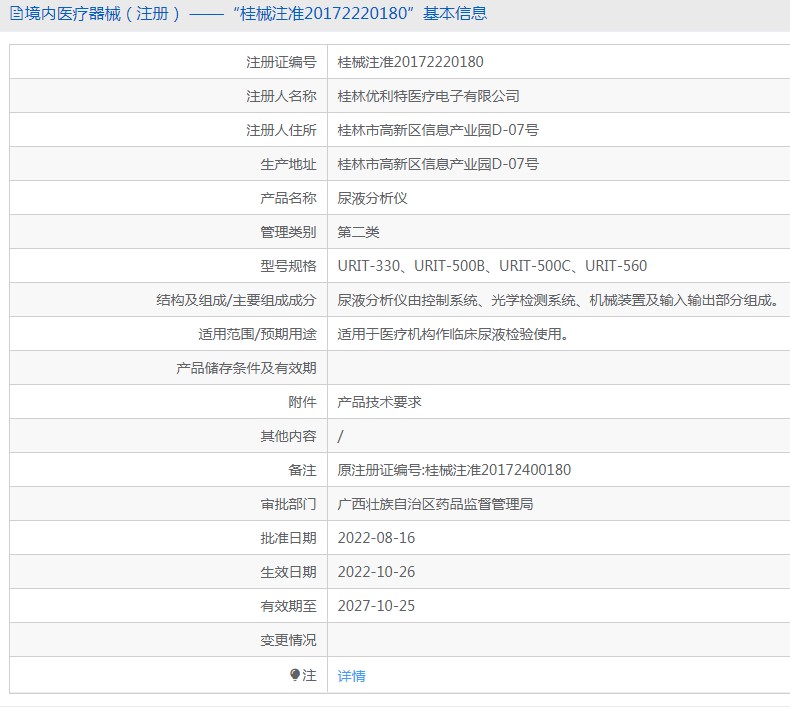The width and height of the screenshot is (790, 724).
Task: Click the 注册人名称 label
Action: click(281, 96)
